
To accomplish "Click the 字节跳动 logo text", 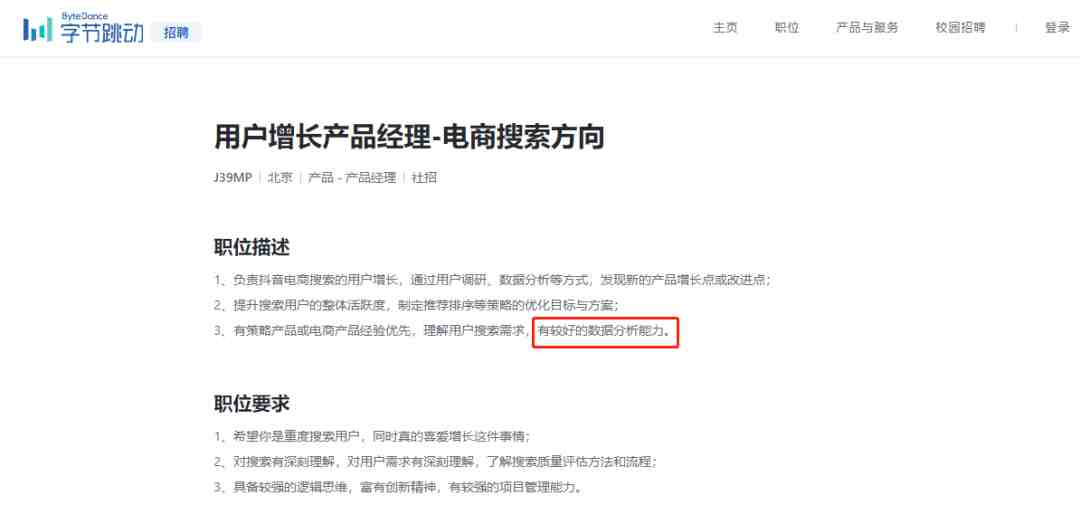I will (102, 32).
